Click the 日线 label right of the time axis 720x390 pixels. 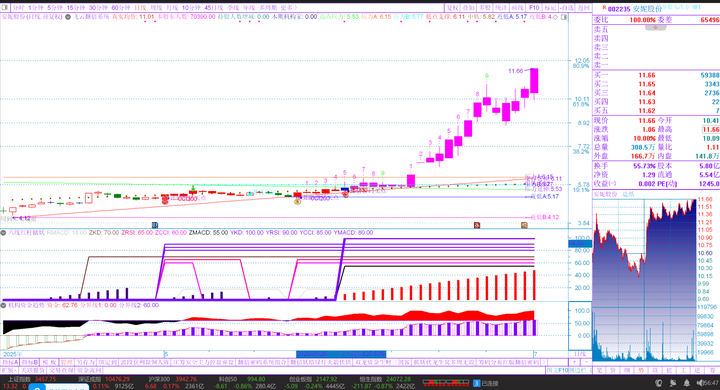pyautogui.click(x=580, y=354)
